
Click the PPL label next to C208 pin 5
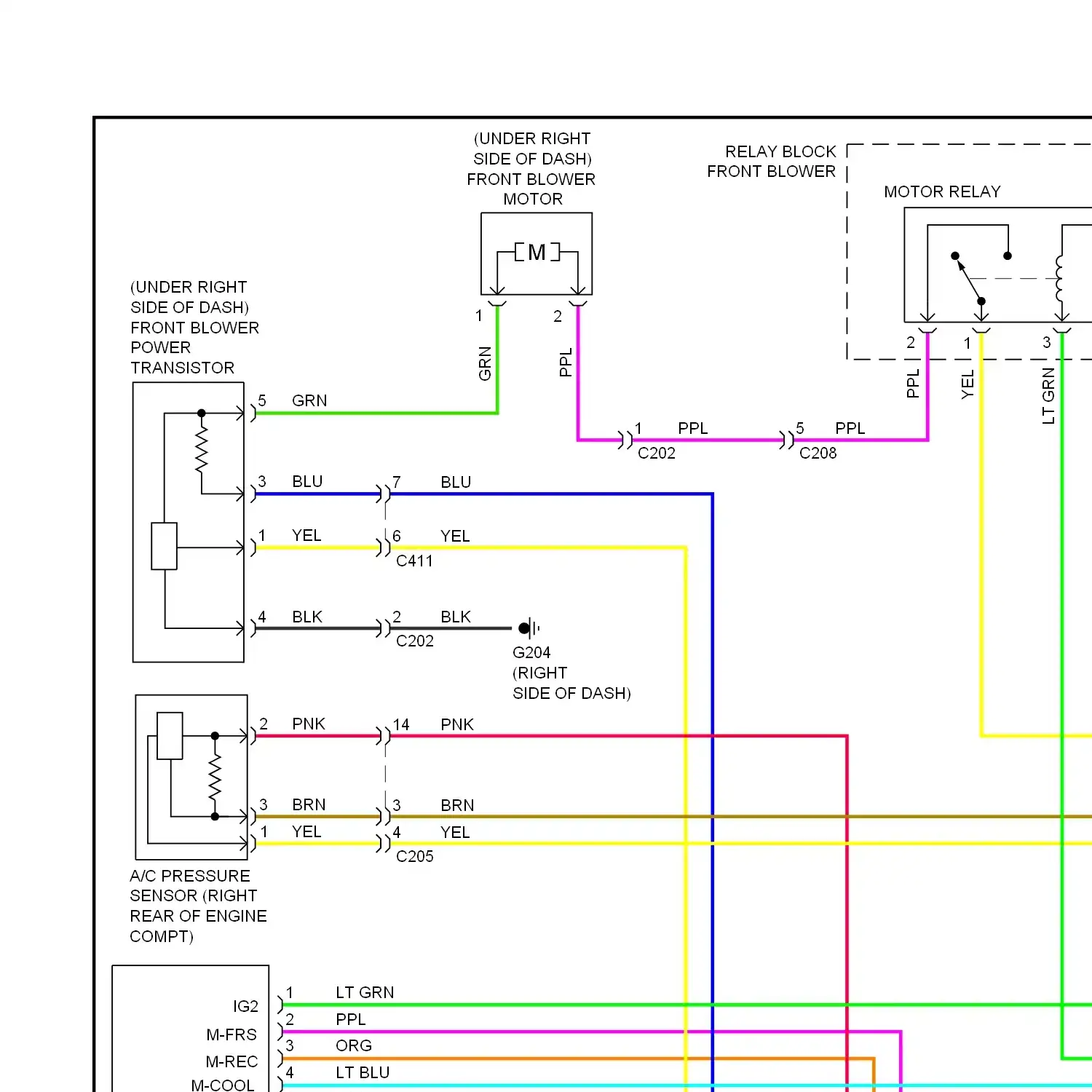pos(850,428)
